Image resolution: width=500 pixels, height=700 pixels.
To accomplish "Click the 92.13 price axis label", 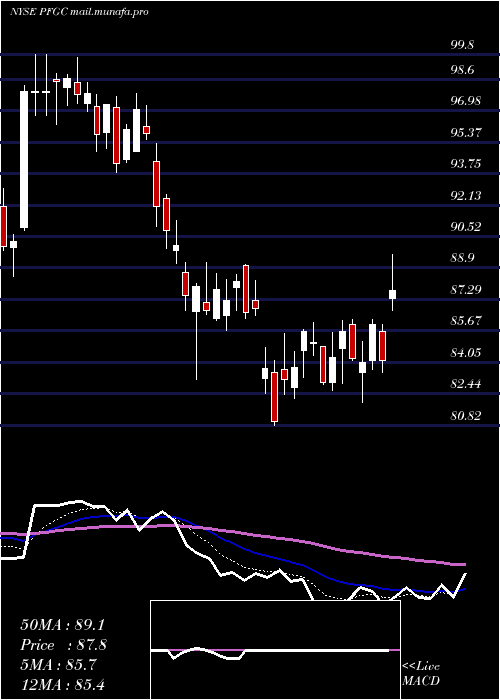I will pyautogui.click(x=466, y=196).
